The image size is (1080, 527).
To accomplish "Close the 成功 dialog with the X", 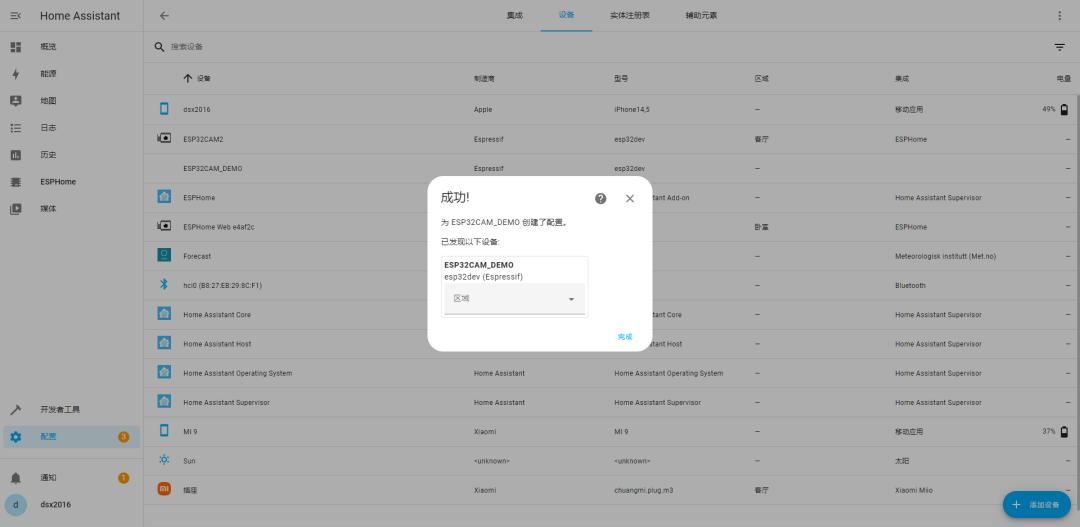I will [x=630, y=198].
